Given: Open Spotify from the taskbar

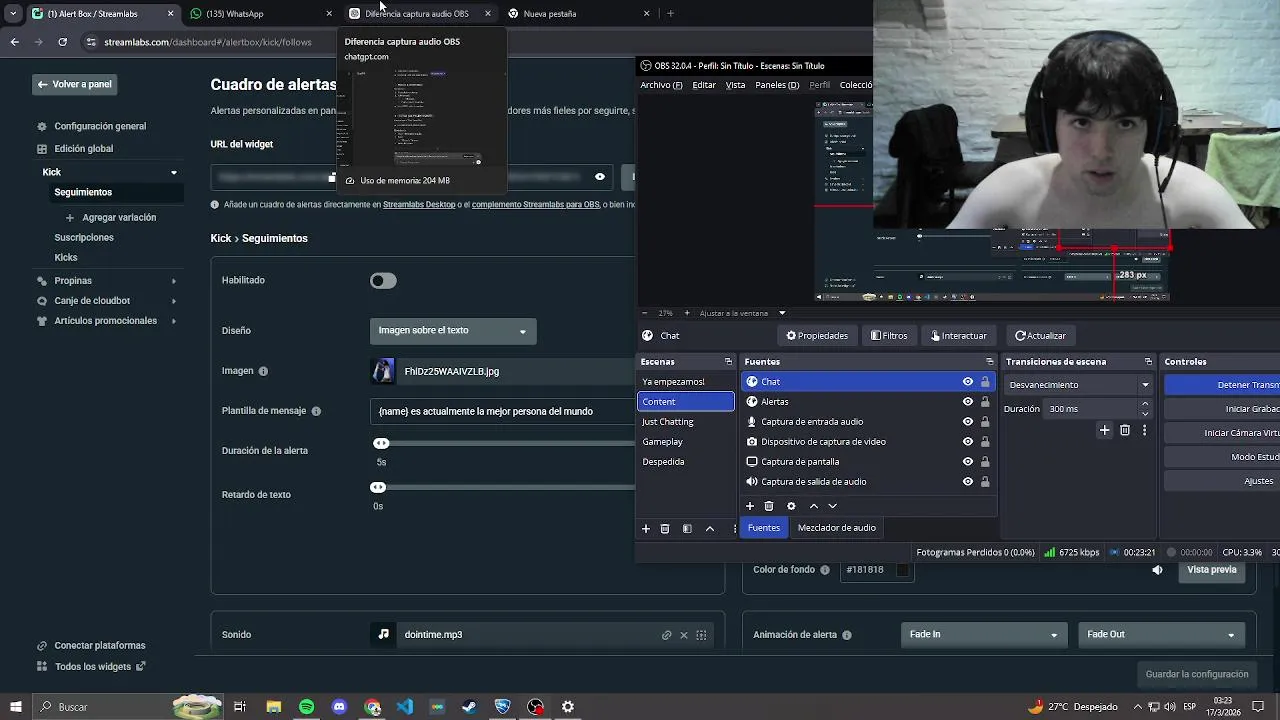Looking at the screenshot, I should (x=306, y=707).
